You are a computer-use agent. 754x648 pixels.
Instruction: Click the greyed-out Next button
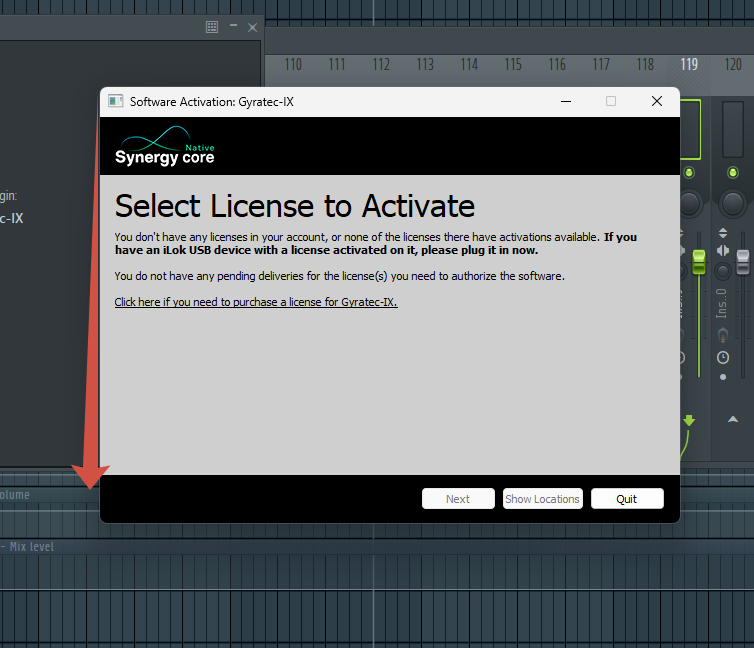tap(458, 498)
